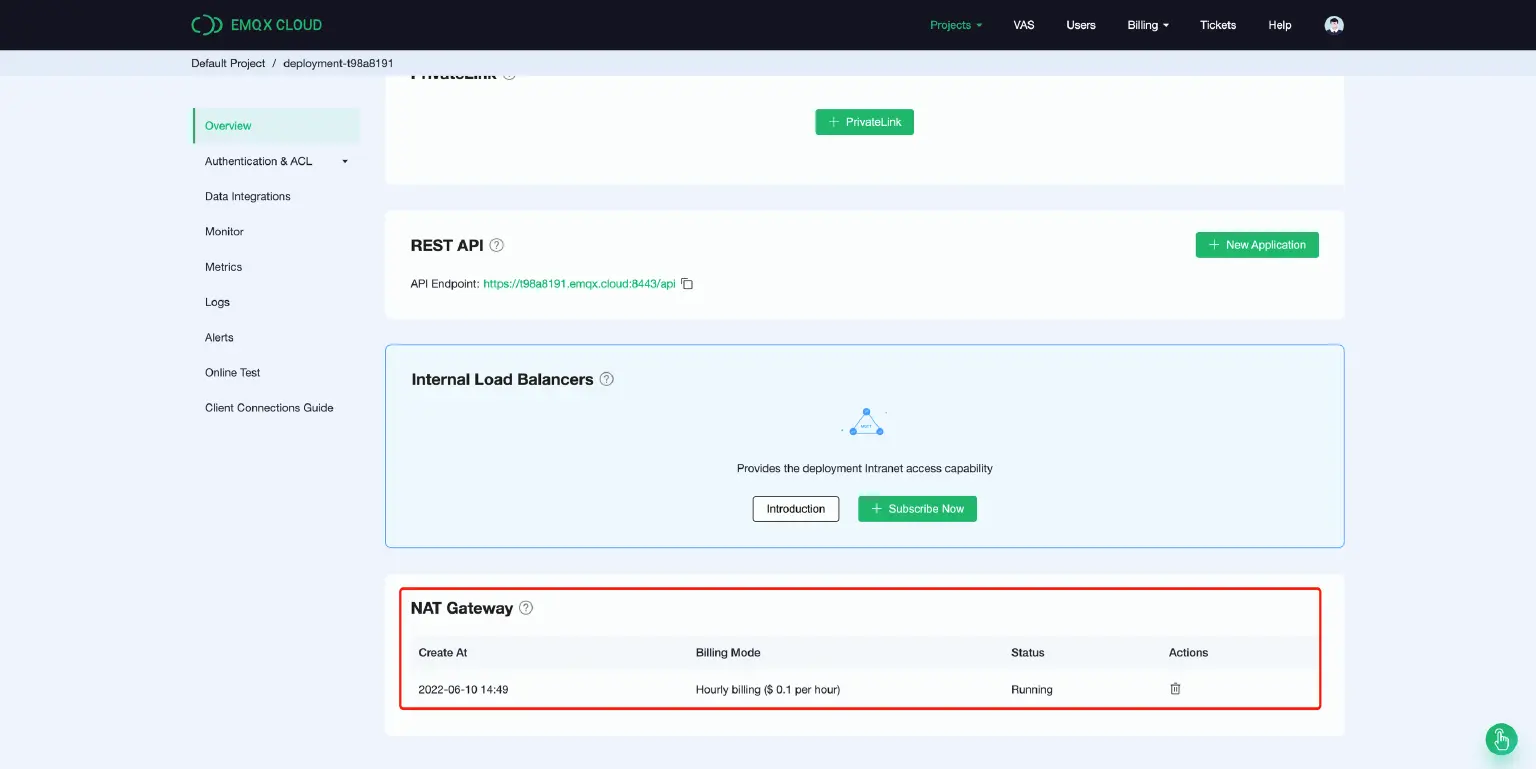Subscribe Now for Internal Load Balancers
Viewport: 1536px width, 769px height.
917,509
